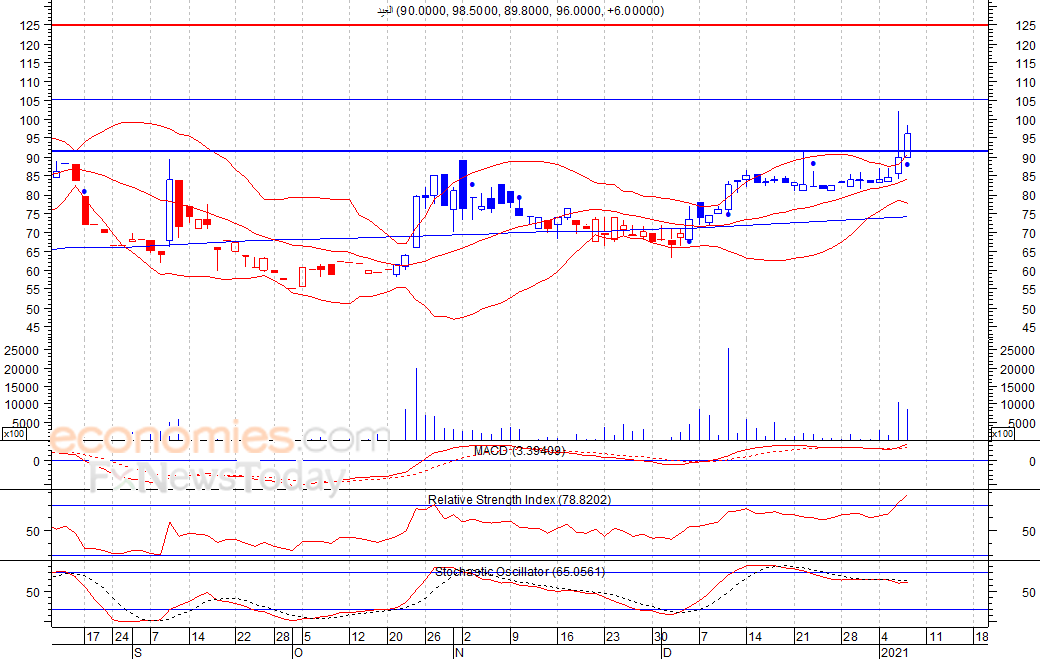Click the 90 value on left price axis
The image size is (1040, 659).
(x=34, y=158)
